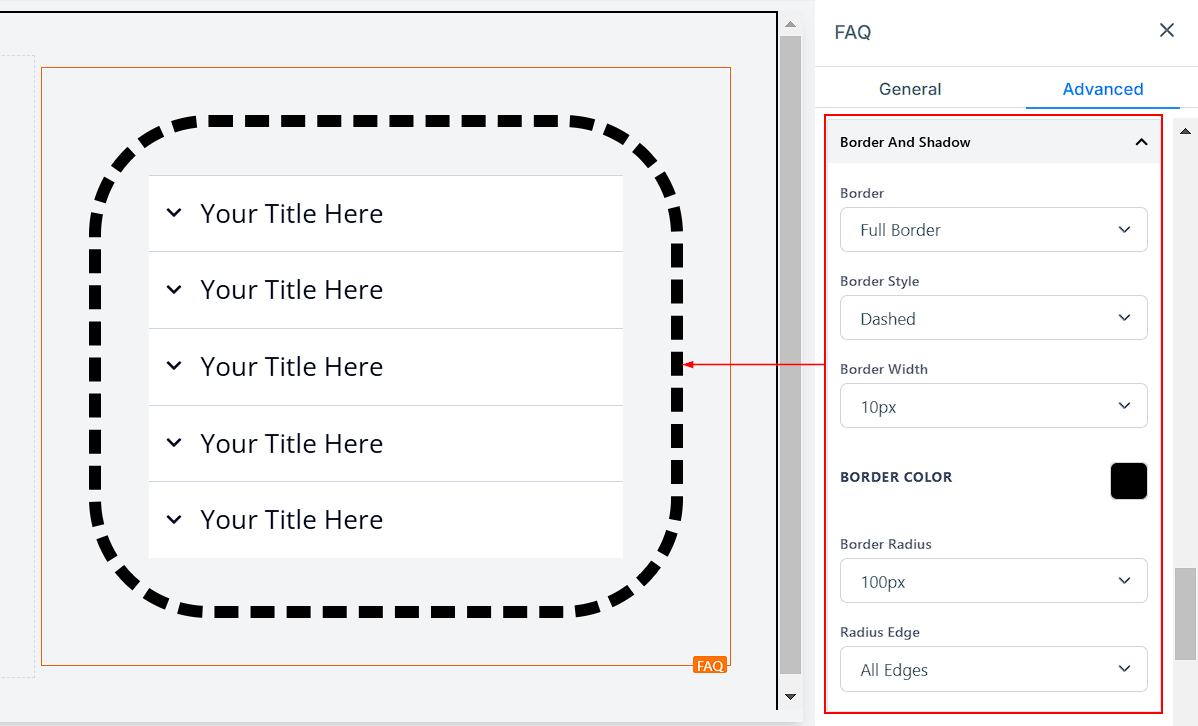Collapse the Border And Shadow section
Image resolution: width=1198 pixels, height=726 pixels.
pos(1141,142)
